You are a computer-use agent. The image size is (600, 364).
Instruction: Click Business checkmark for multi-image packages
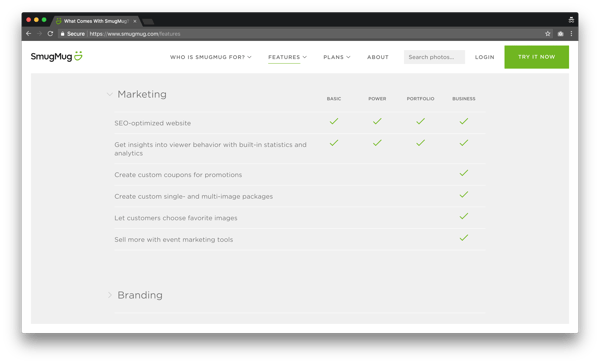pyautogui.click(x=464, y=194)
